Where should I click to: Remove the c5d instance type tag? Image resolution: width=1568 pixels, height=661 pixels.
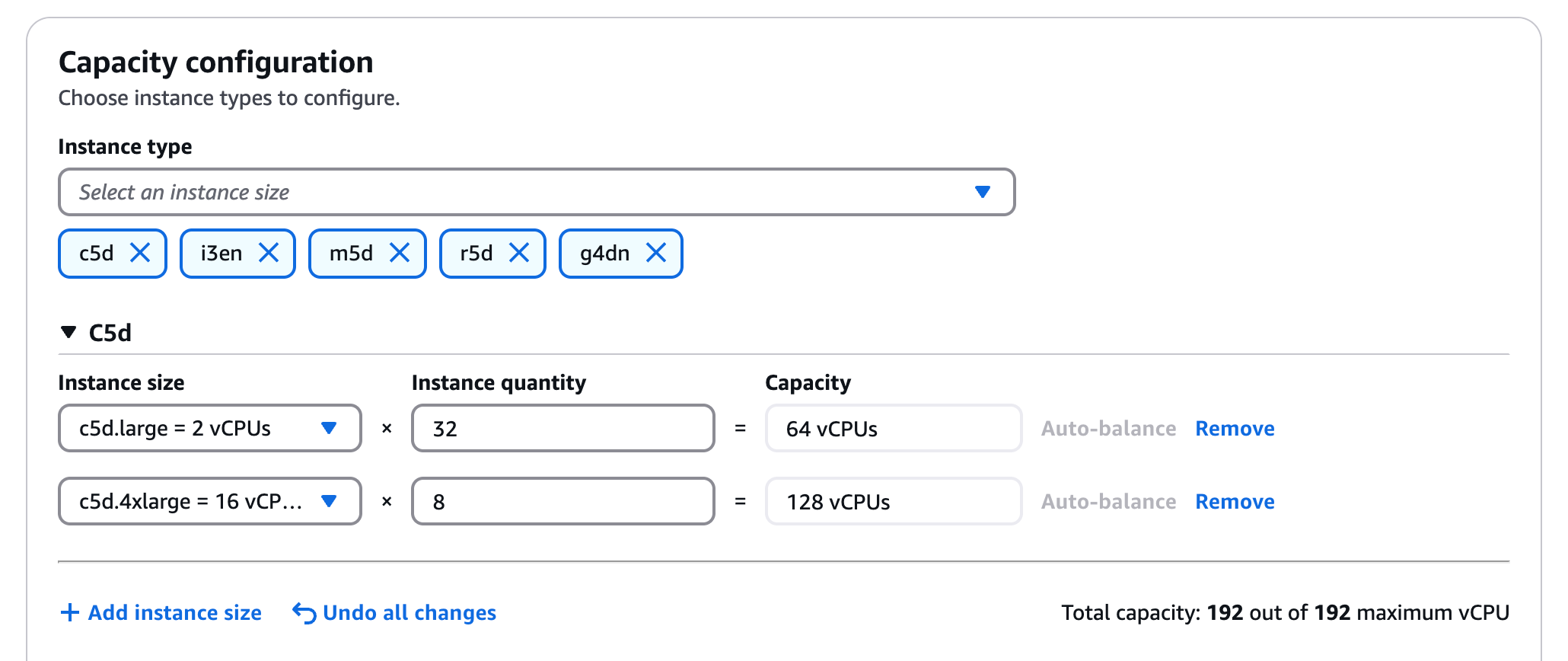140,253
